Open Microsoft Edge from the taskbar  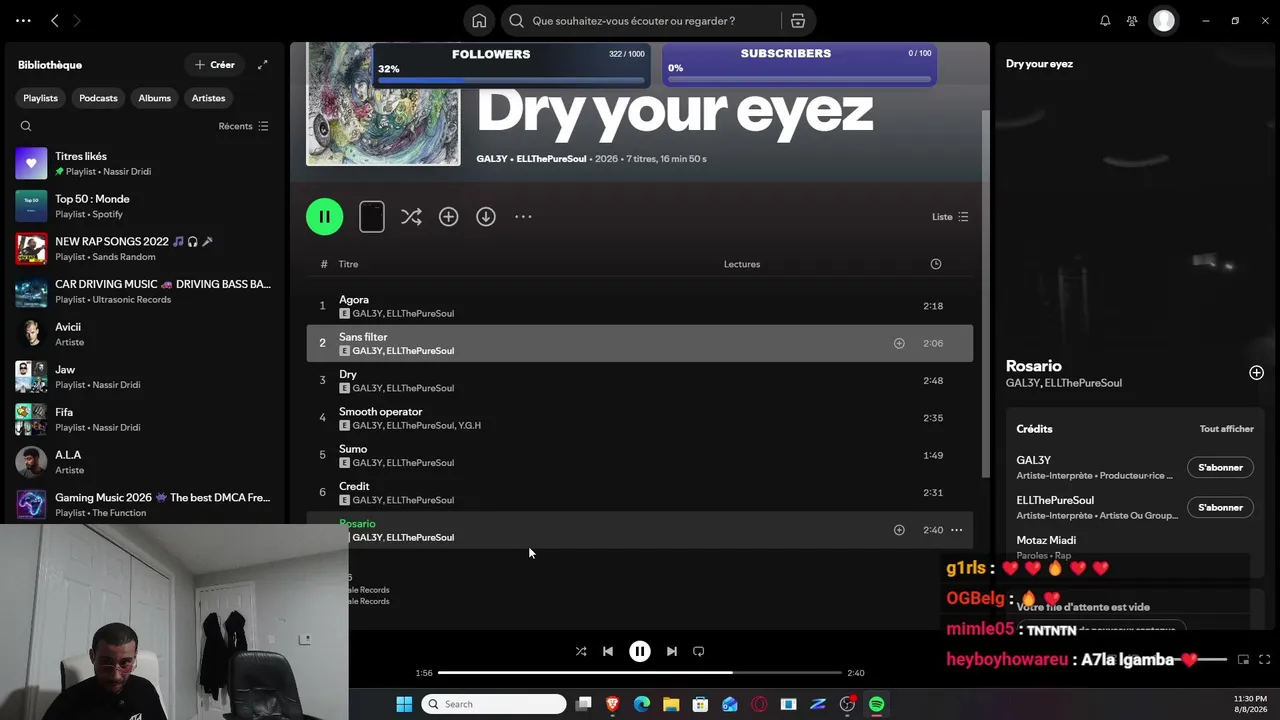click(642, 704)
